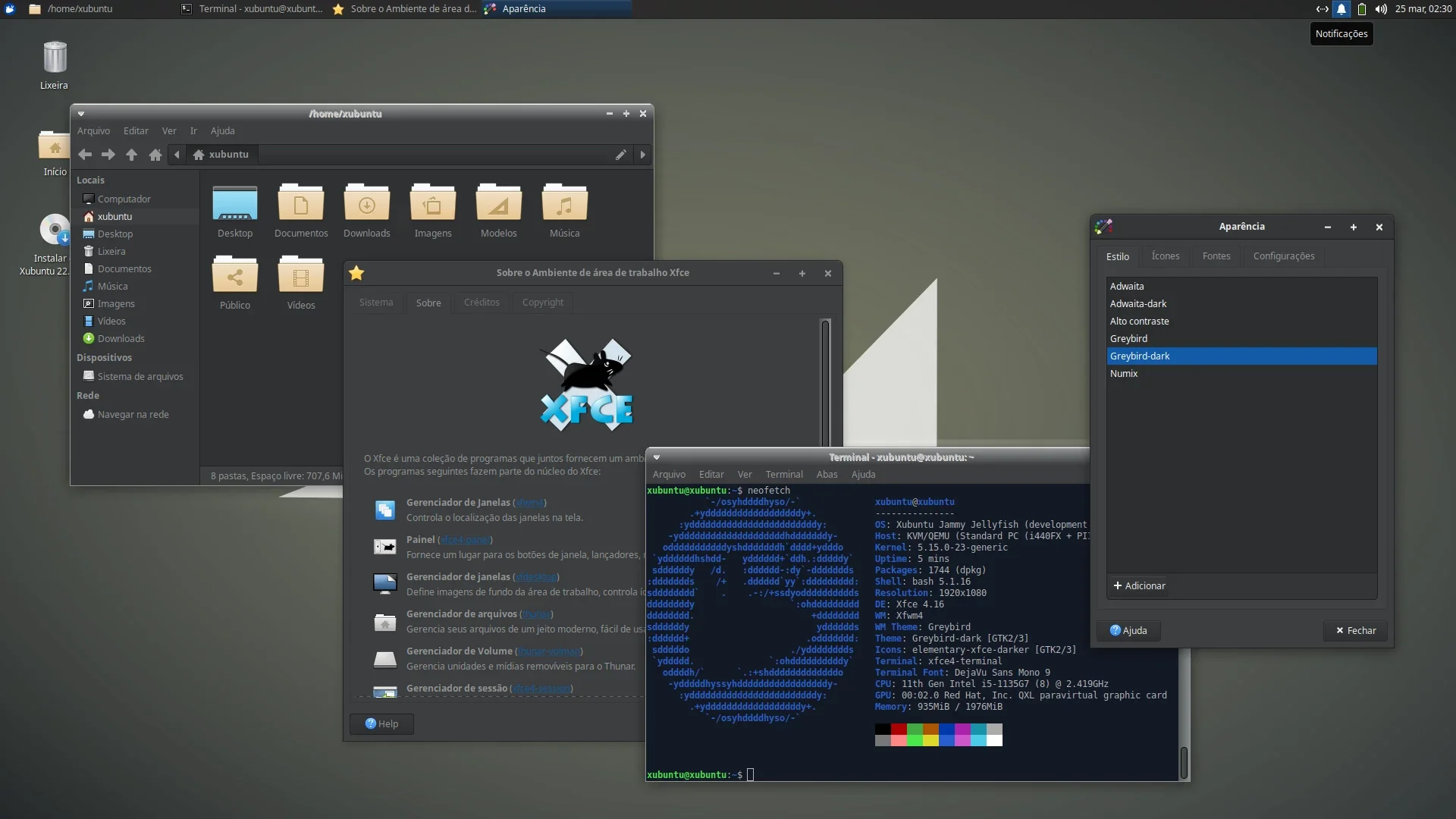
Task: Open the thunar link
Action: pos(536,614)
